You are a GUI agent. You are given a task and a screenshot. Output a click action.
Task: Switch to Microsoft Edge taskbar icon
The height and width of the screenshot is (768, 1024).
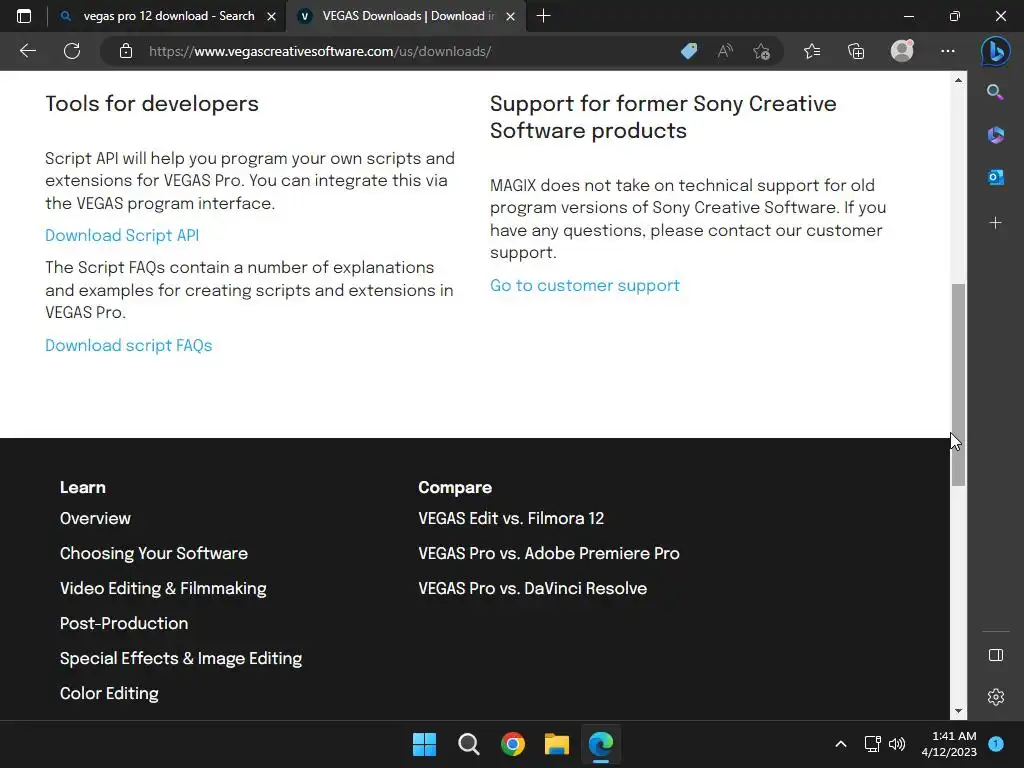click(601, 744)
